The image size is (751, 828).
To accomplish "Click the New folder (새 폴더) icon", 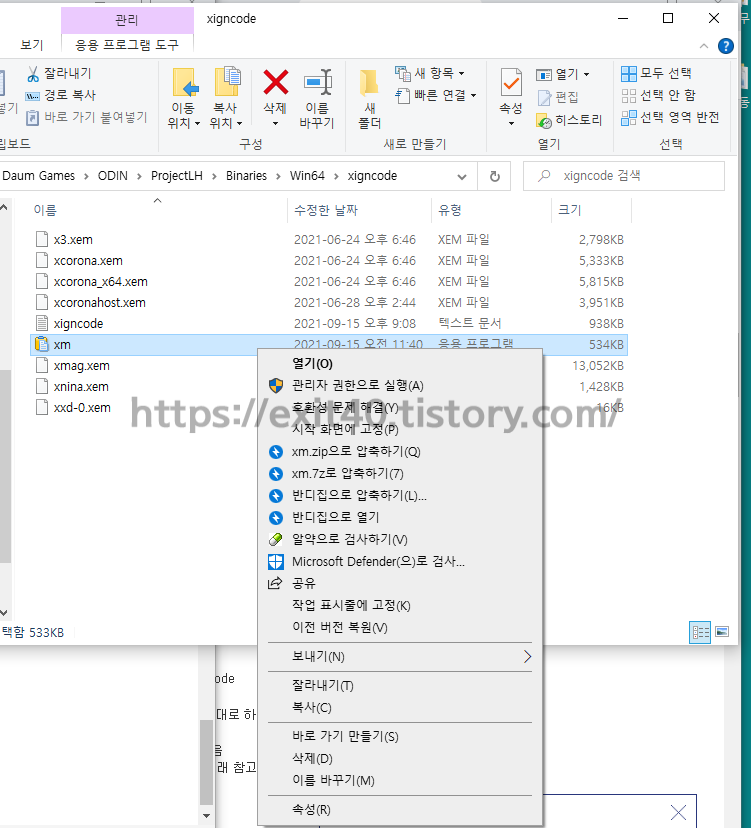I will coord(369,83).
